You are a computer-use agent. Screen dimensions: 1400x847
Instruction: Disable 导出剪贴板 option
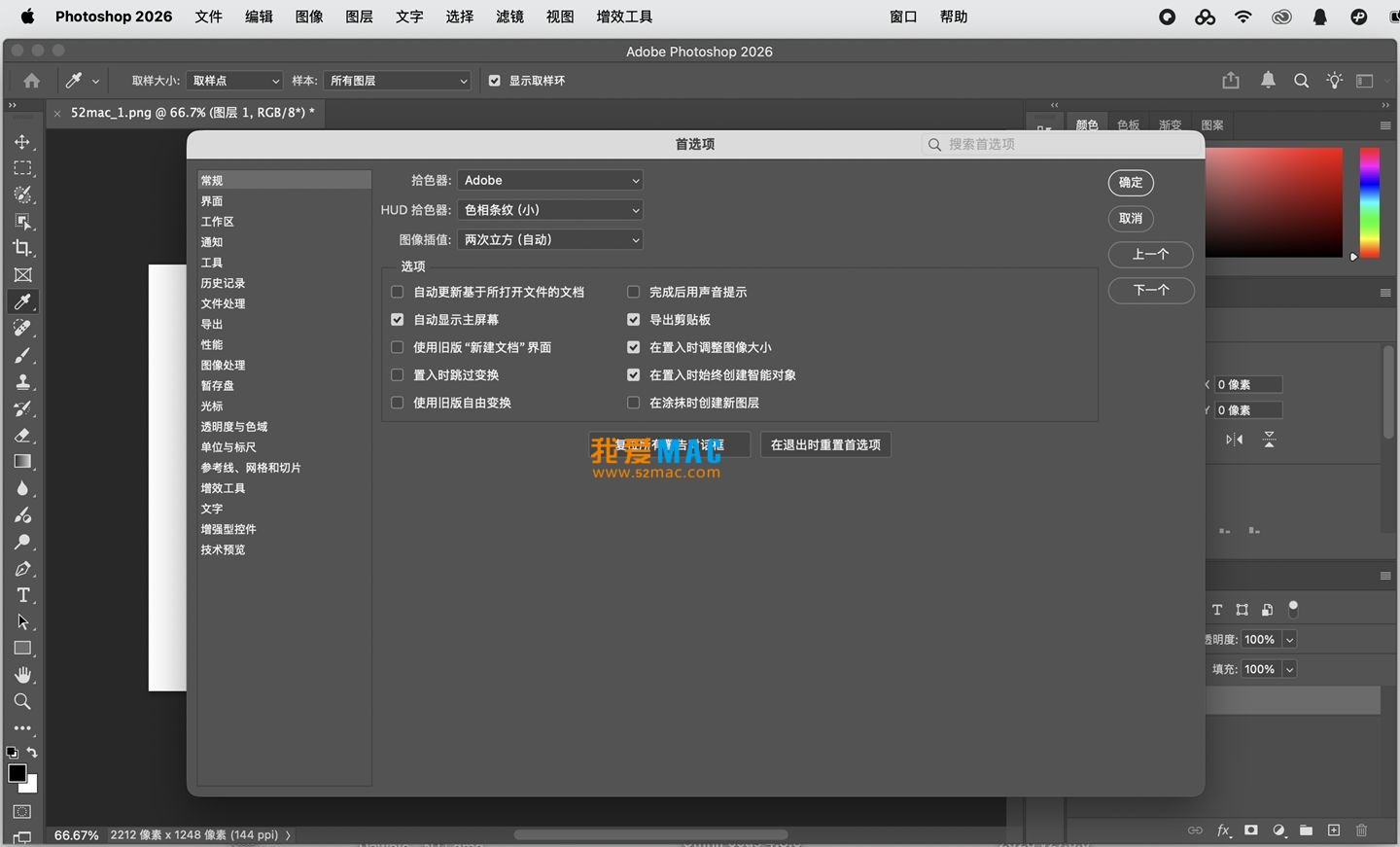point(633,319)
